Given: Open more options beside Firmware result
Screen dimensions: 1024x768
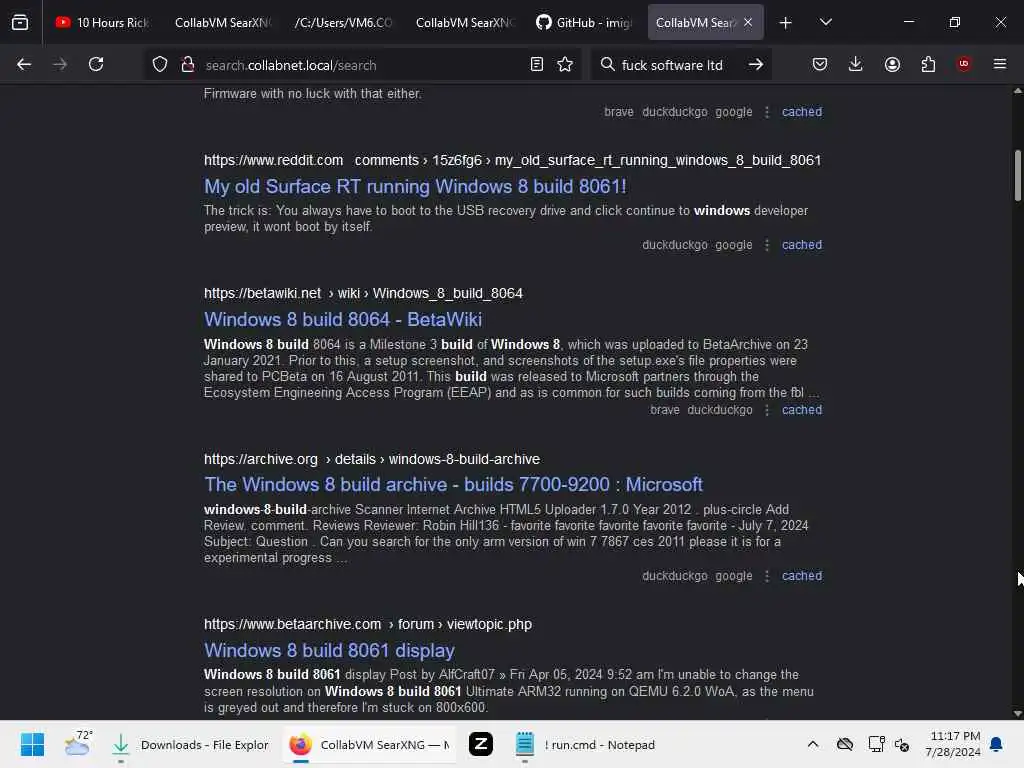Looking at the screenshot, I should point(767,112).
